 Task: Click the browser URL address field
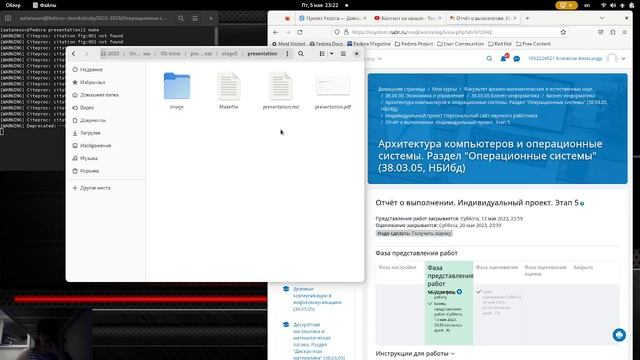(451, 32)
